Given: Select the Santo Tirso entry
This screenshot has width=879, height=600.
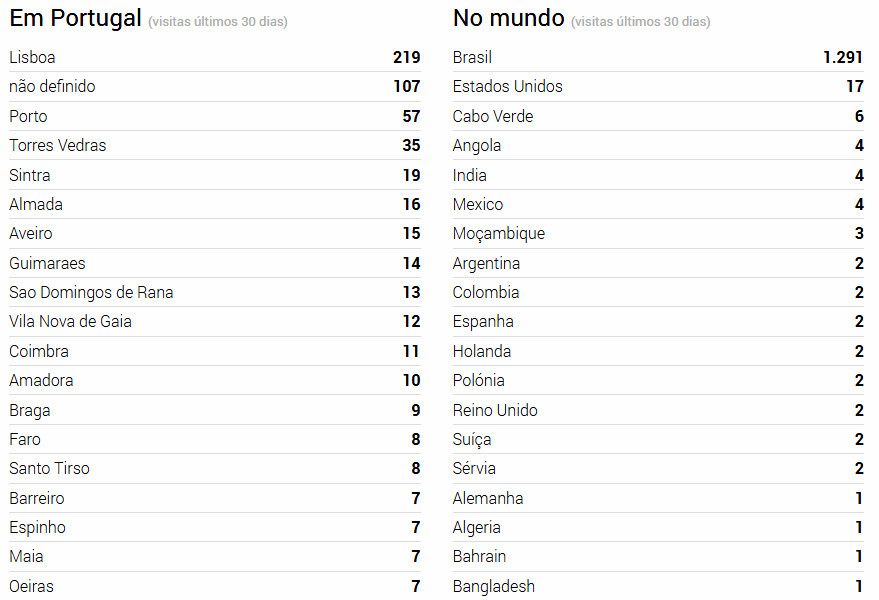Looking at the screenshot, I should (x=50, y=469).
